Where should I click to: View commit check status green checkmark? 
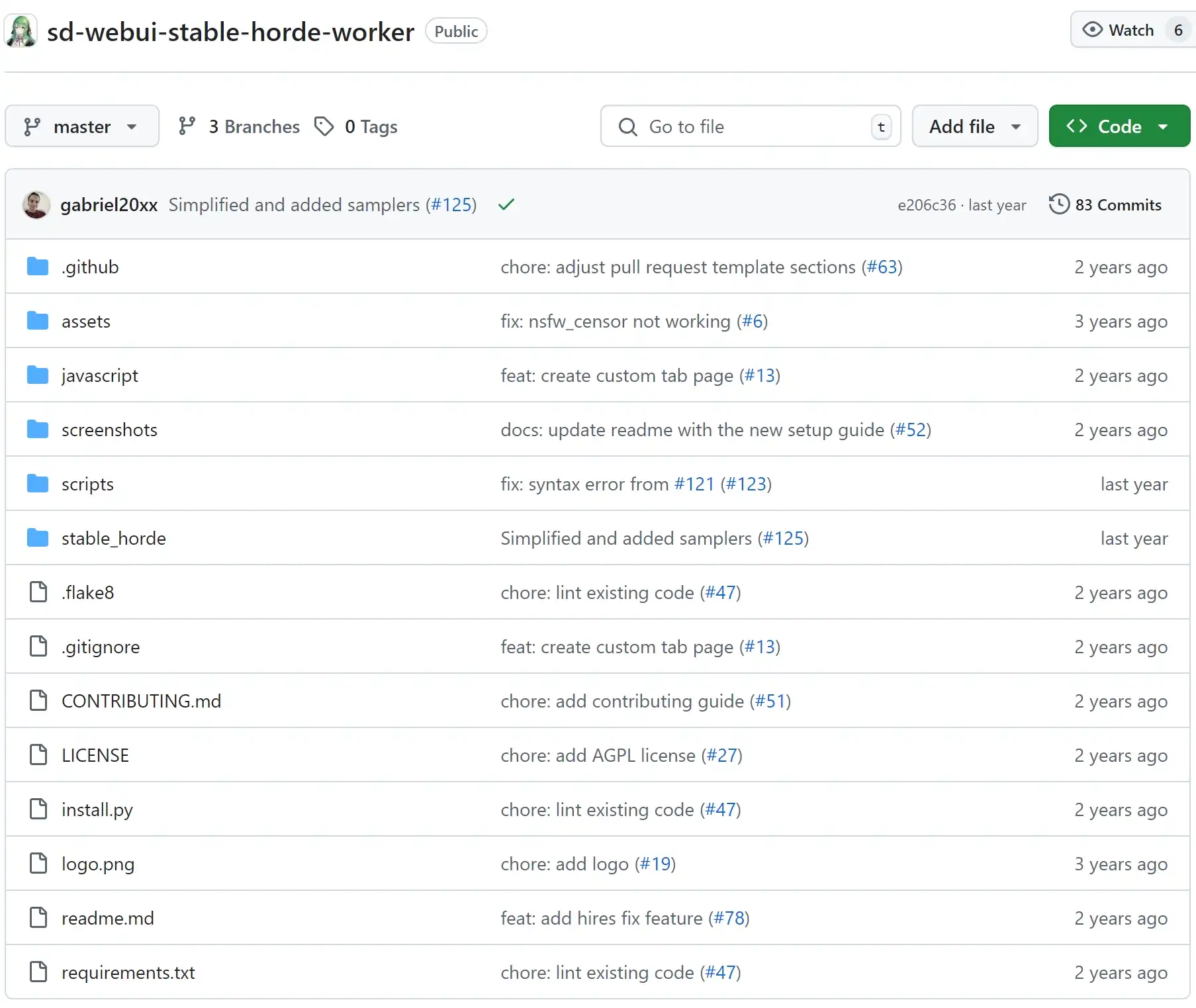[506, 205]
